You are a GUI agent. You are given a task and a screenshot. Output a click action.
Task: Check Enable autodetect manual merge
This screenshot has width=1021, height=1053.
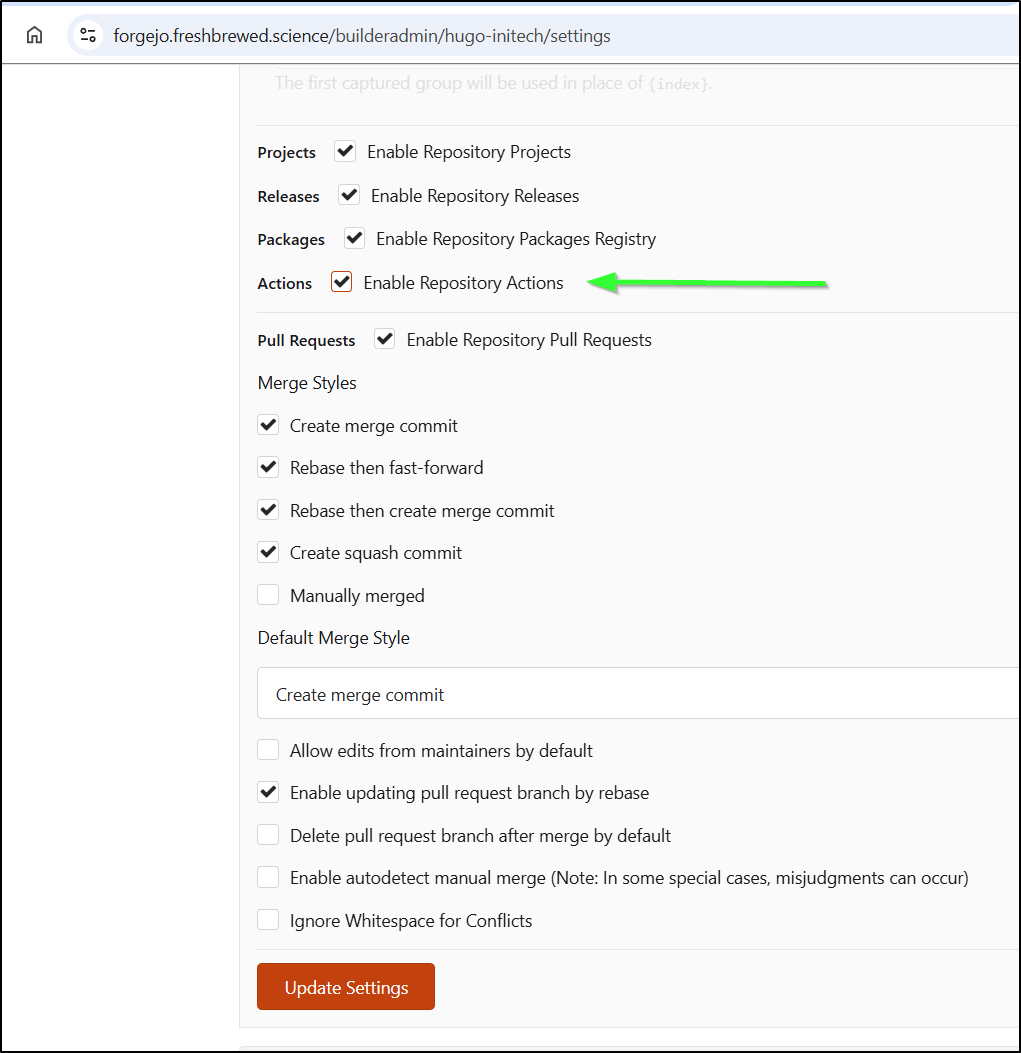(x=268, y=878)
